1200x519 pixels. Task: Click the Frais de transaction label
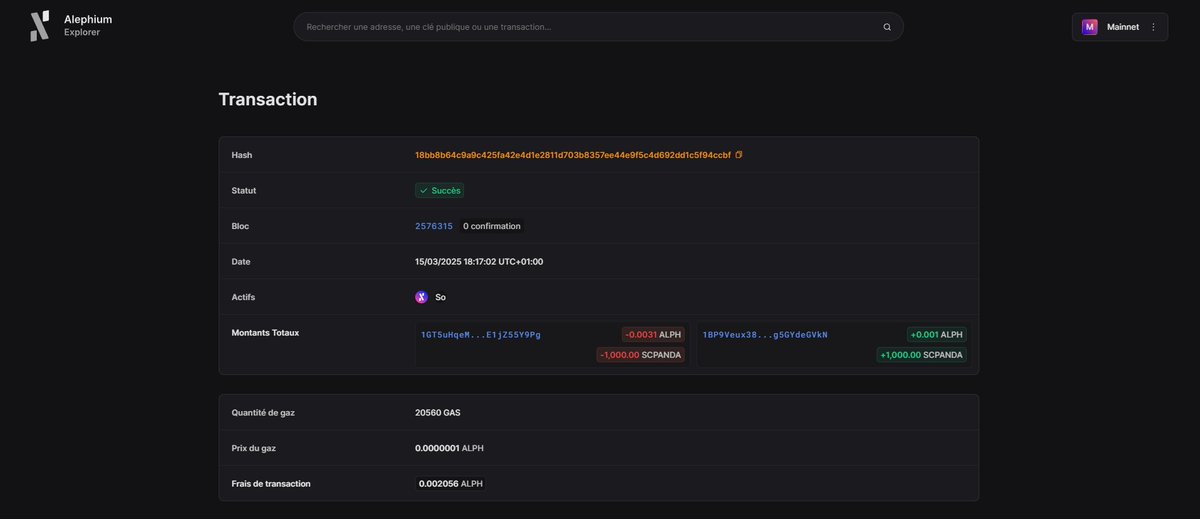coord(271,484)
